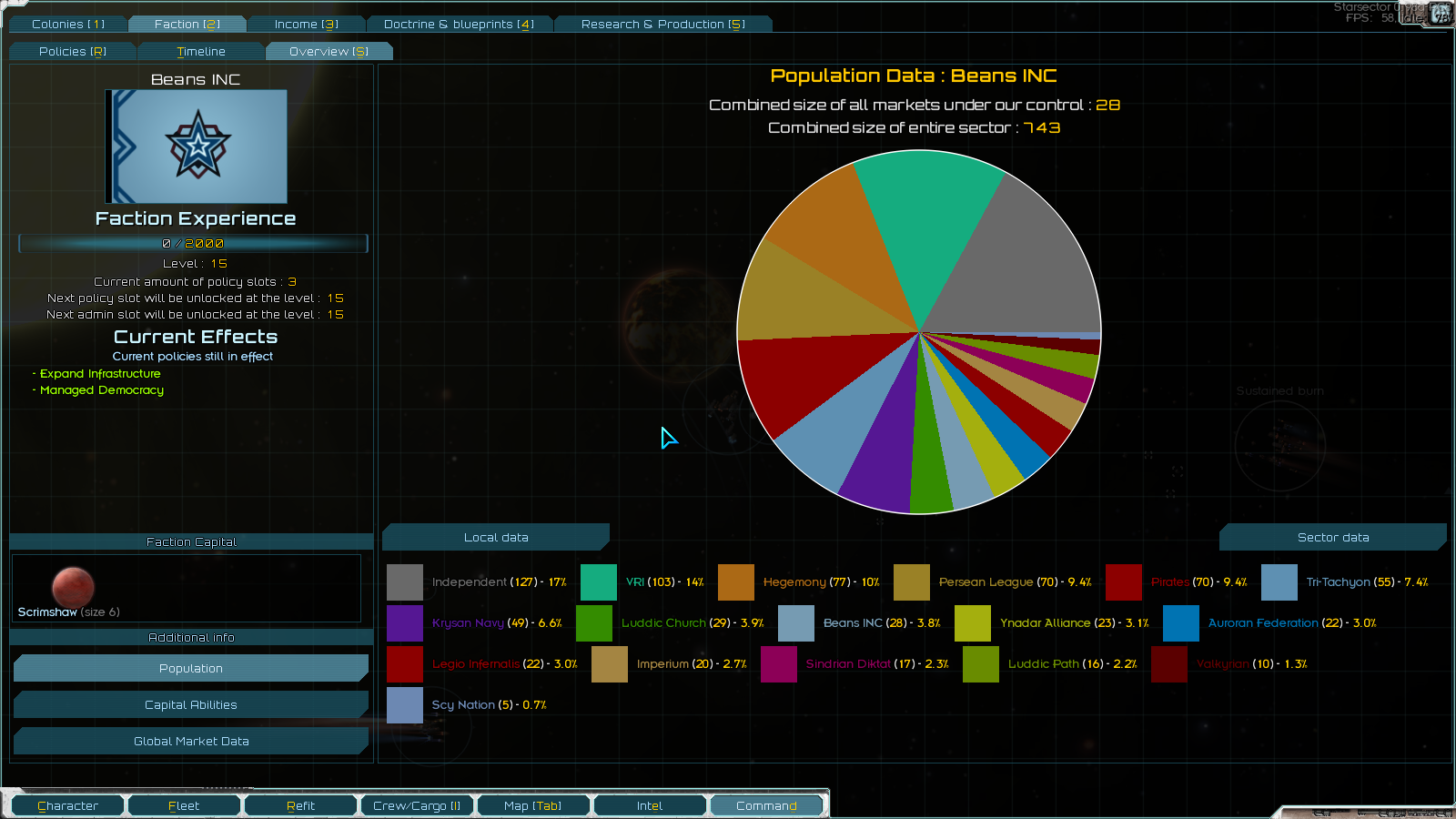Open the Policies sub-tab

(x=73, y=52)
